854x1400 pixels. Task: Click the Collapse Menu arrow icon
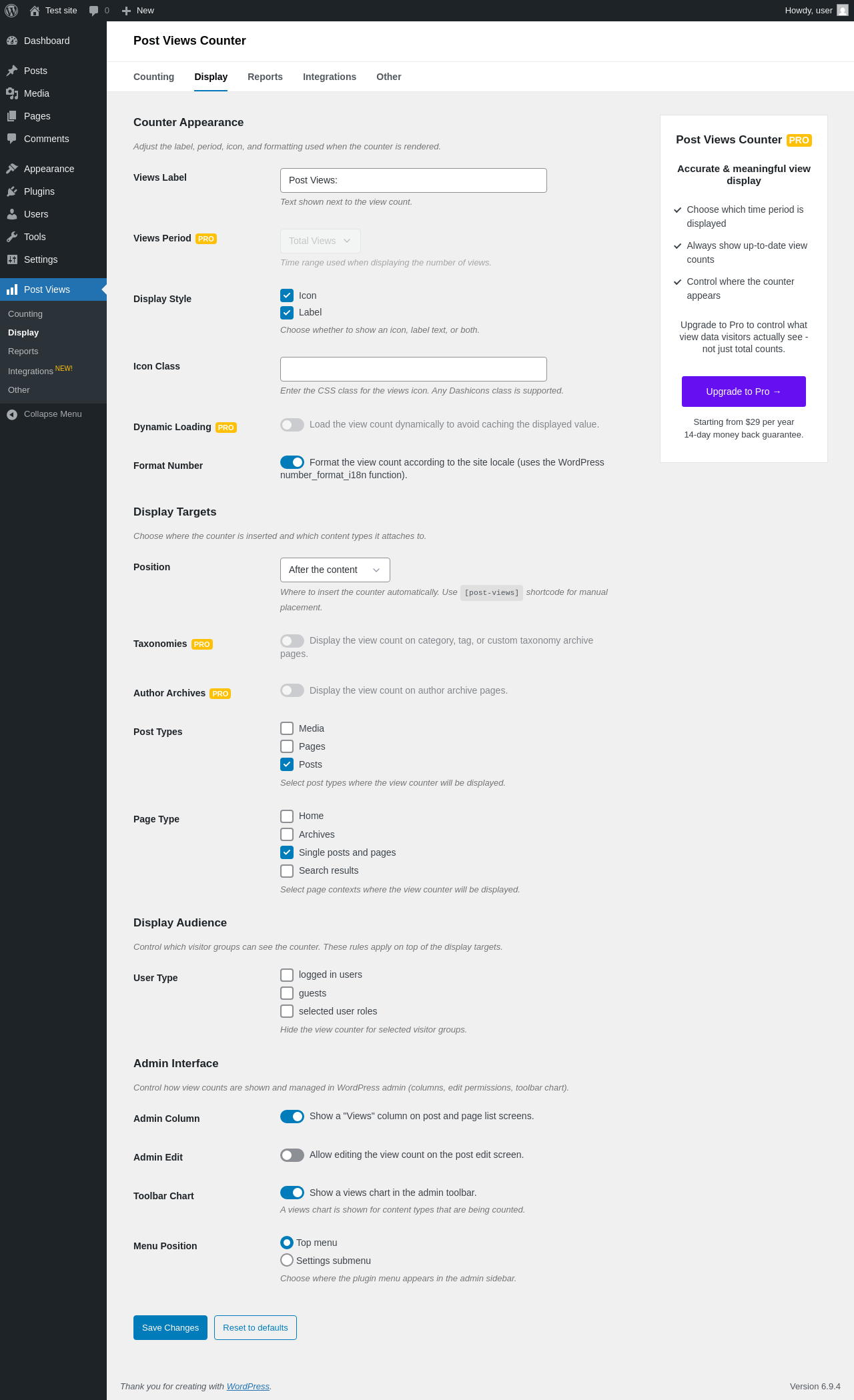(12, 414)
